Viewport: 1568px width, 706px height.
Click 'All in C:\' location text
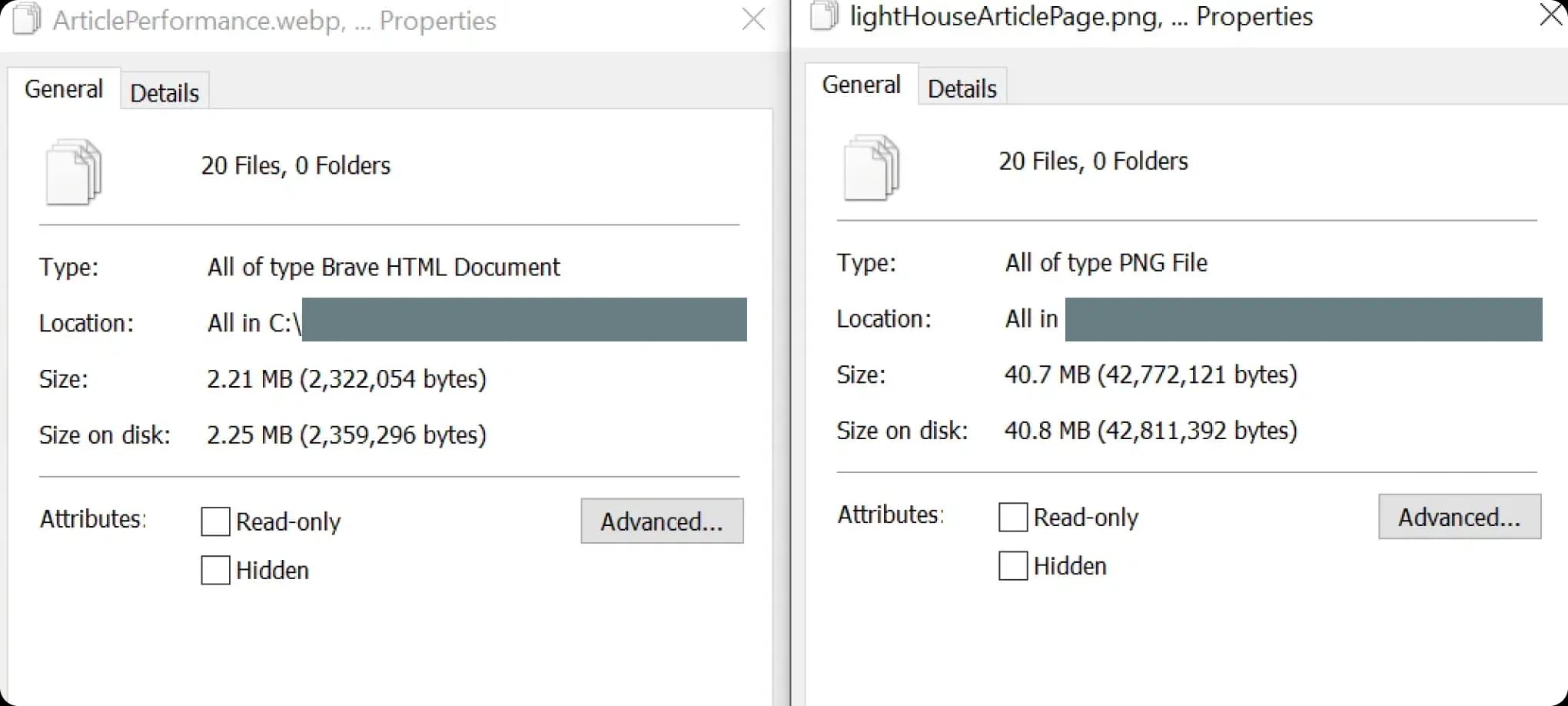point(254,323)
